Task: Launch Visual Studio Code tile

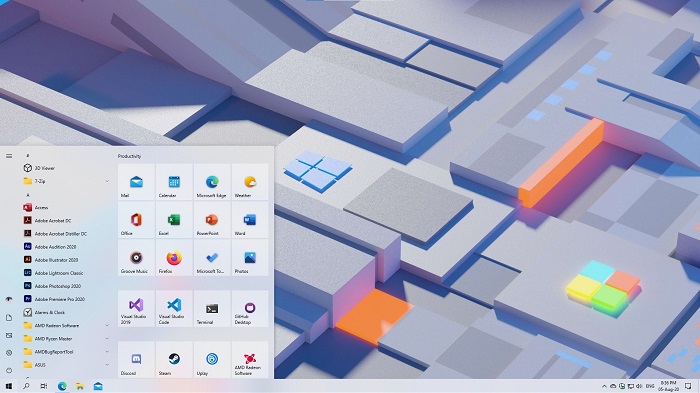Action: click(174, 308)
